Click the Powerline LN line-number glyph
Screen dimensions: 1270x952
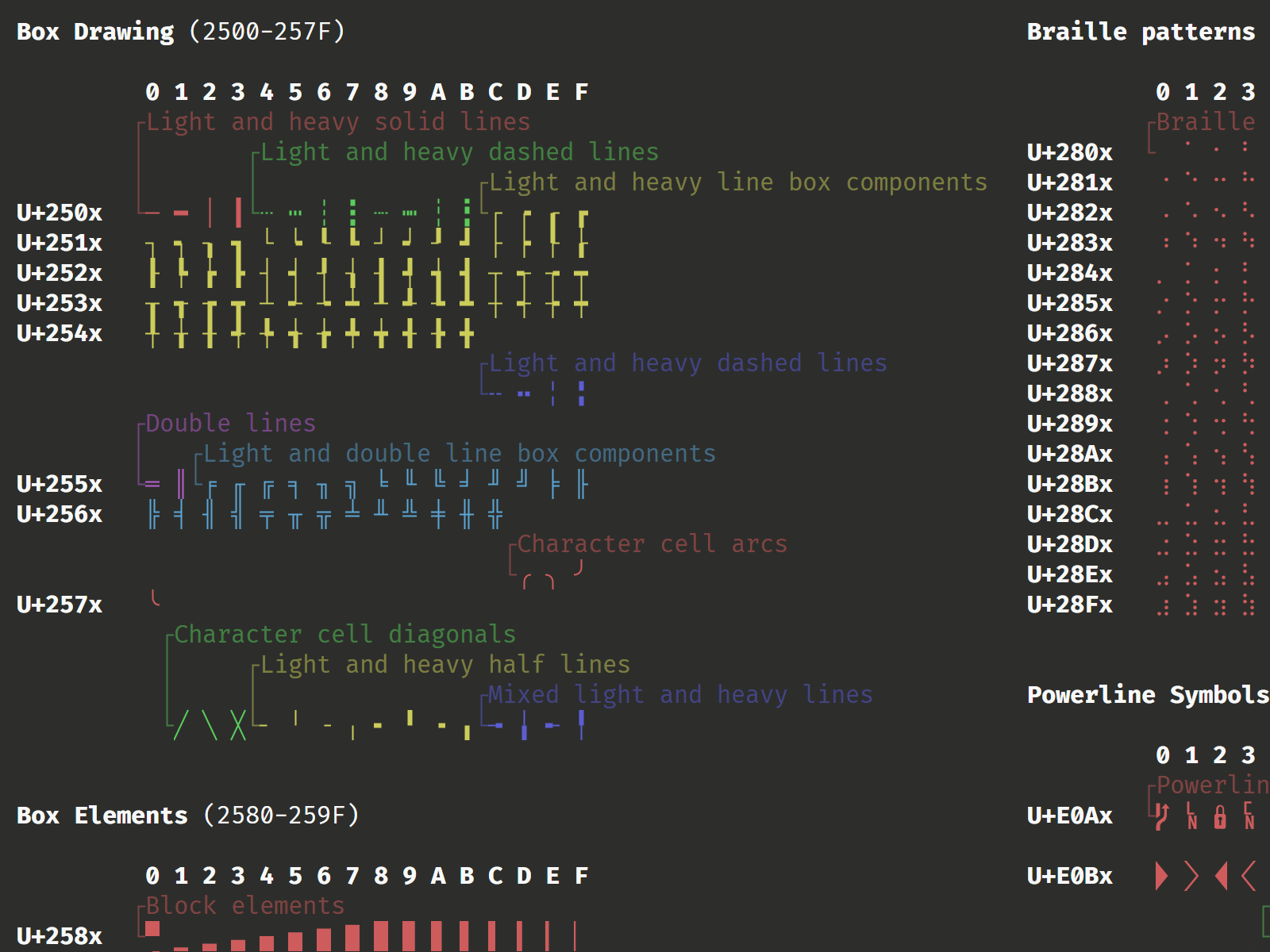point(1191,816)
